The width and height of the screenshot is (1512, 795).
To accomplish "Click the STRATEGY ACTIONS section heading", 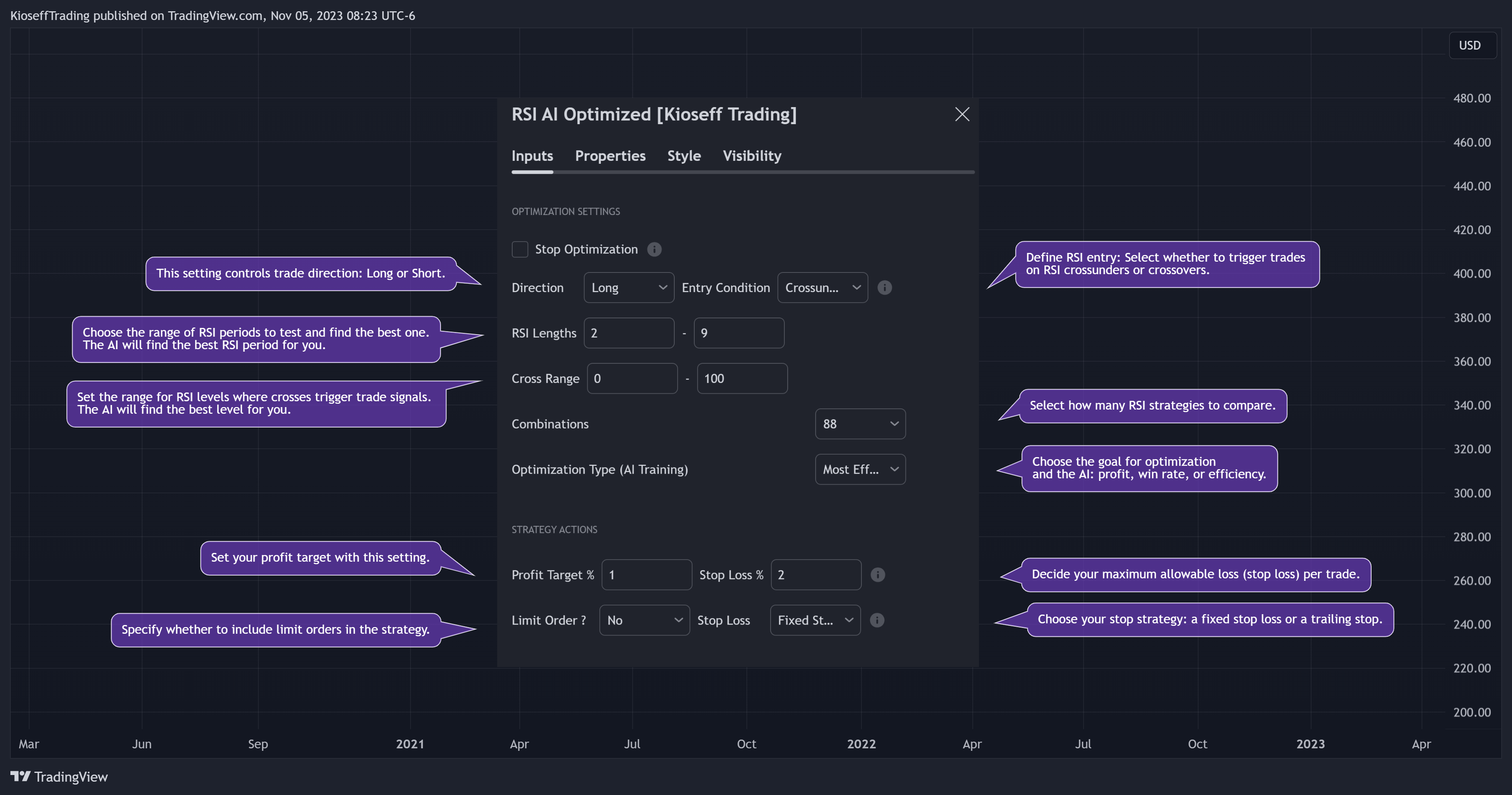I will tap(555, 529).
